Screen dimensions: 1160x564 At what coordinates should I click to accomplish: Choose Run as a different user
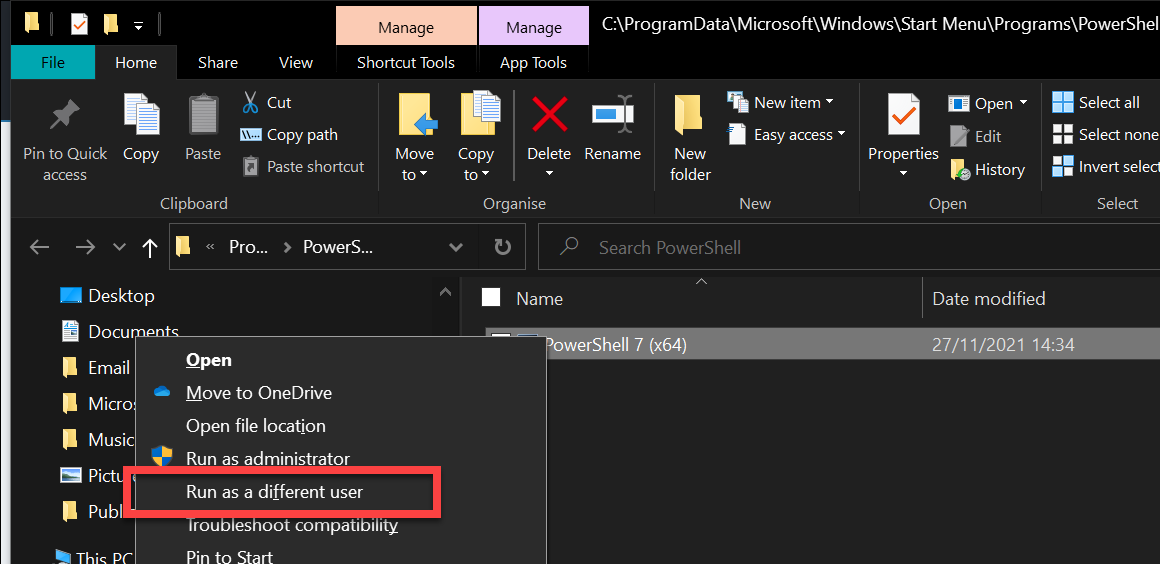[x=340, y=491]
